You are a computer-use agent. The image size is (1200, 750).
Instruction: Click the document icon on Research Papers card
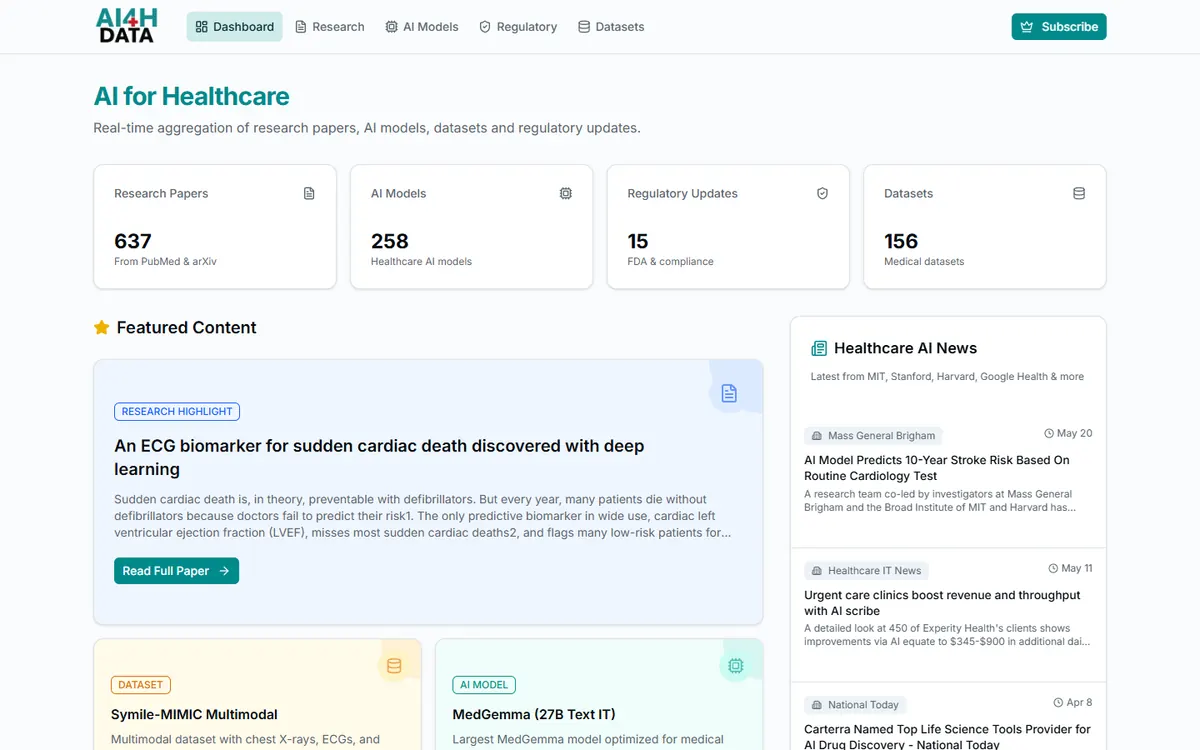pos(309,193)
